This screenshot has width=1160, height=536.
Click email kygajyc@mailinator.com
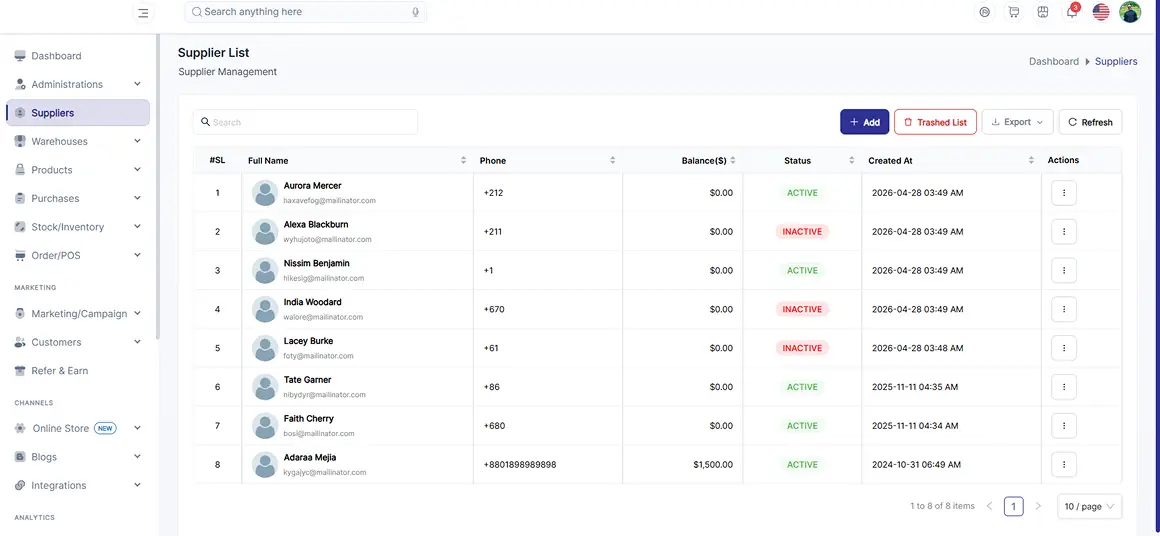pyautogui.click(x=325, y=472)
